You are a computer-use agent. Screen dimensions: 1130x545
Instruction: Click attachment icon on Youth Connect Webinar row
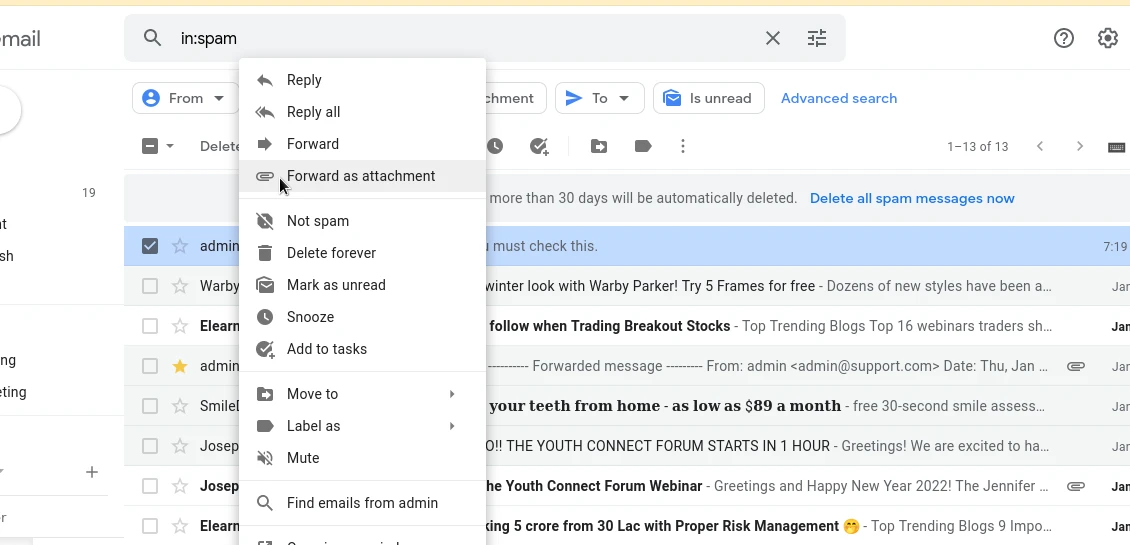[1075, 486]
